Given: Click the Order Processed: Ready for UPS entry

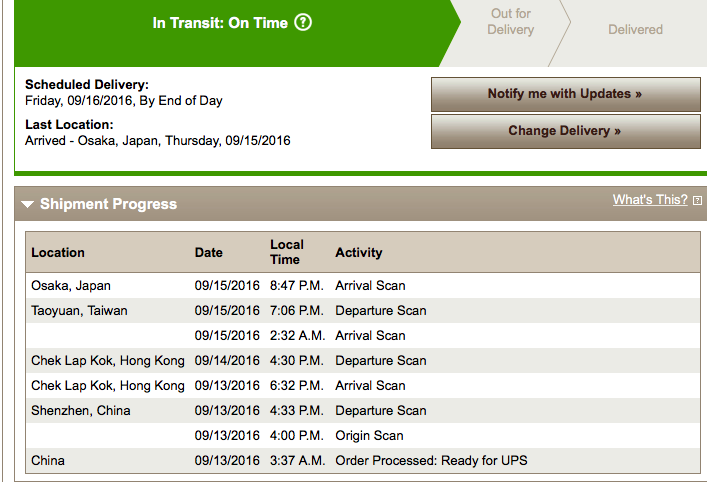Looking at the screenshot, I should click(x=431, y=461).
